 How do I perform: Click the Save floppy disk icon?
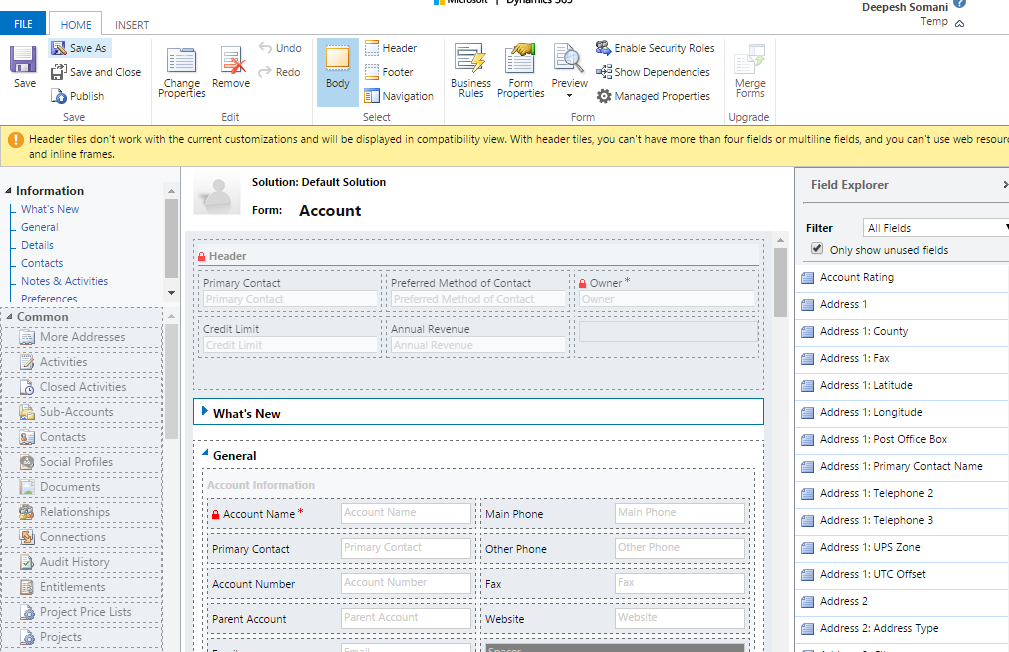(24, 61)
